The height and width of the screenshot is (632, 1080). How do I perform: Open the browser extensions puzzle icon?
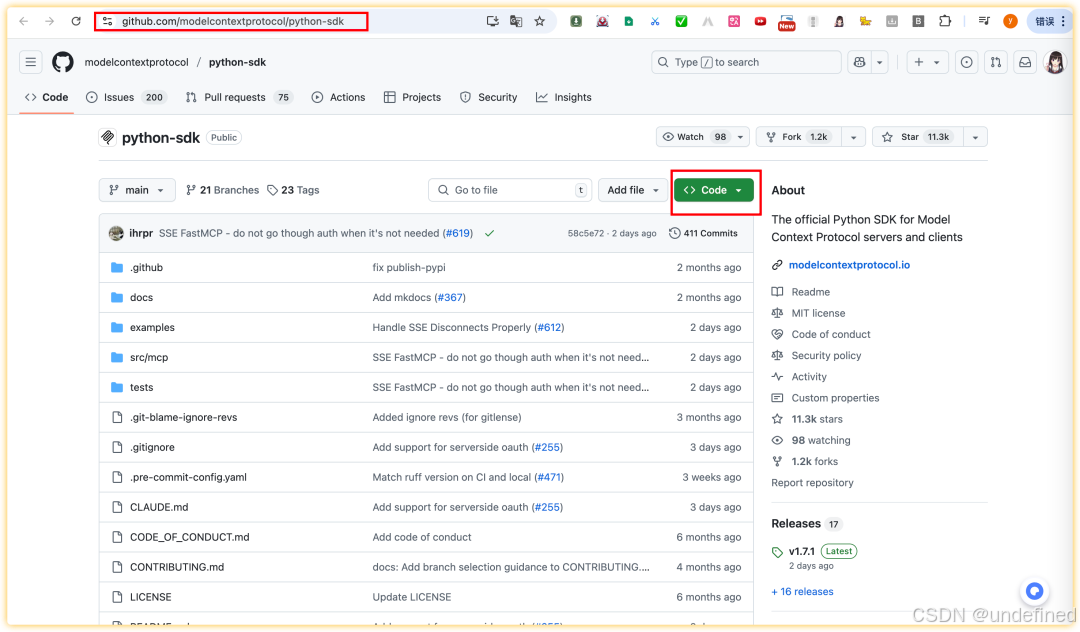click(x=945, y=21)
